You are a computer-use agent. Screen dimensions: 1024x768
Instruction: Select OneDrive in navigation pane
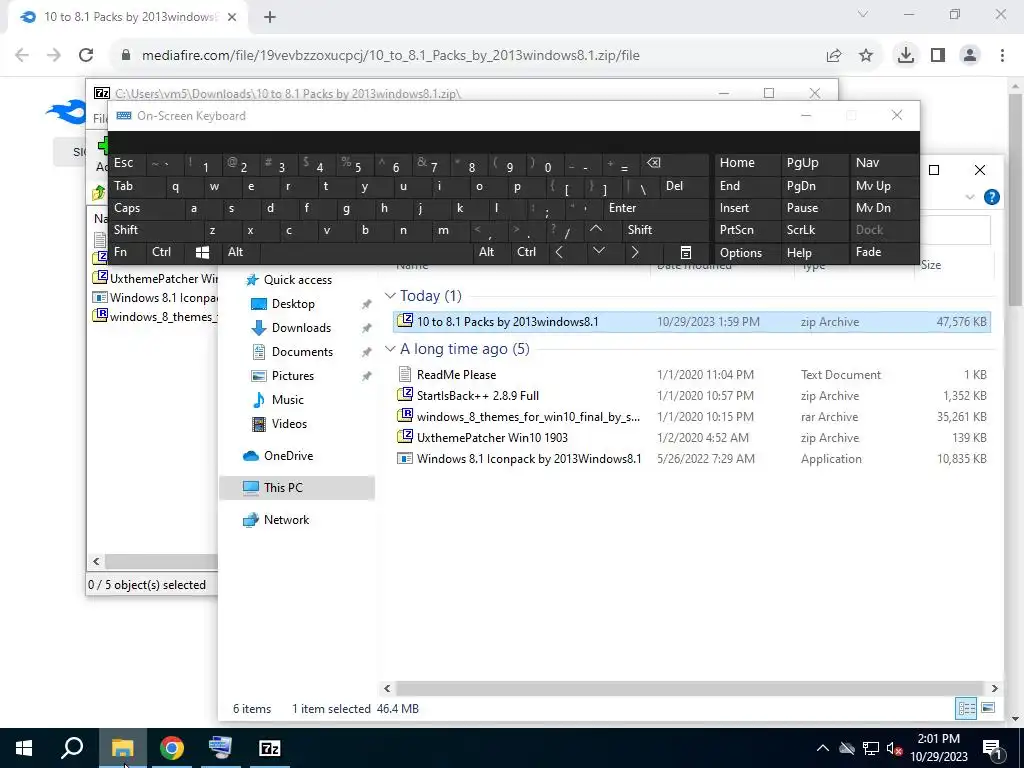pyautogui.click(x=288, y=456)
